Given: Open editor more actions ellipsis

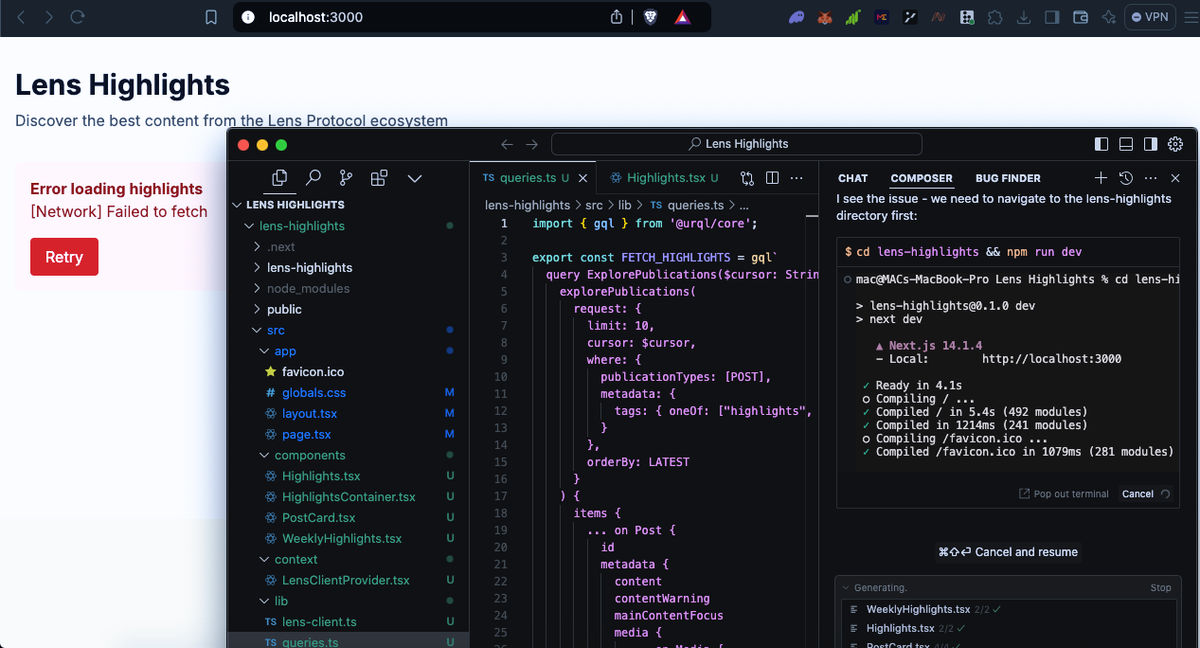Looking at the screenshot, I should click(796, 178).
